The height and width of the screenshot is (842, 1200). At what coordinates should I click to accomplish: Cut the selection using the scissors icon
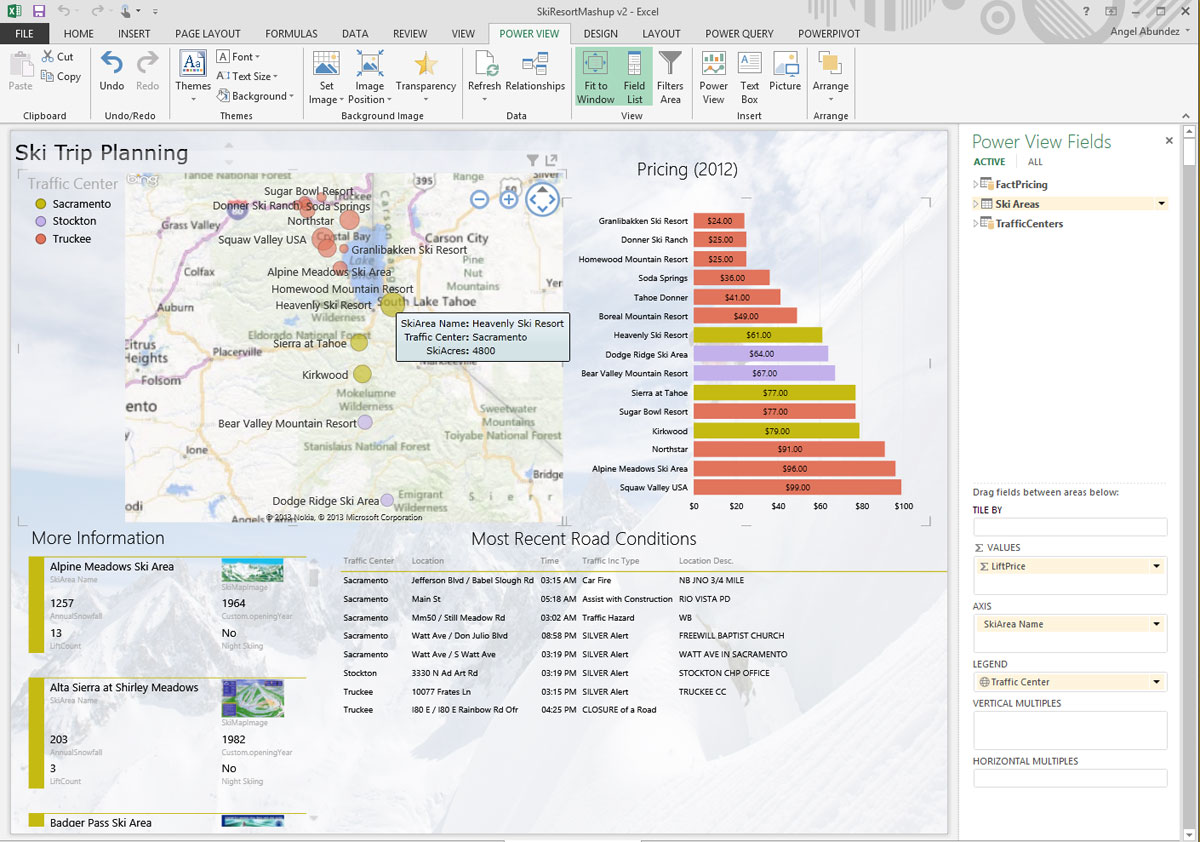click(x=58, y=57)
